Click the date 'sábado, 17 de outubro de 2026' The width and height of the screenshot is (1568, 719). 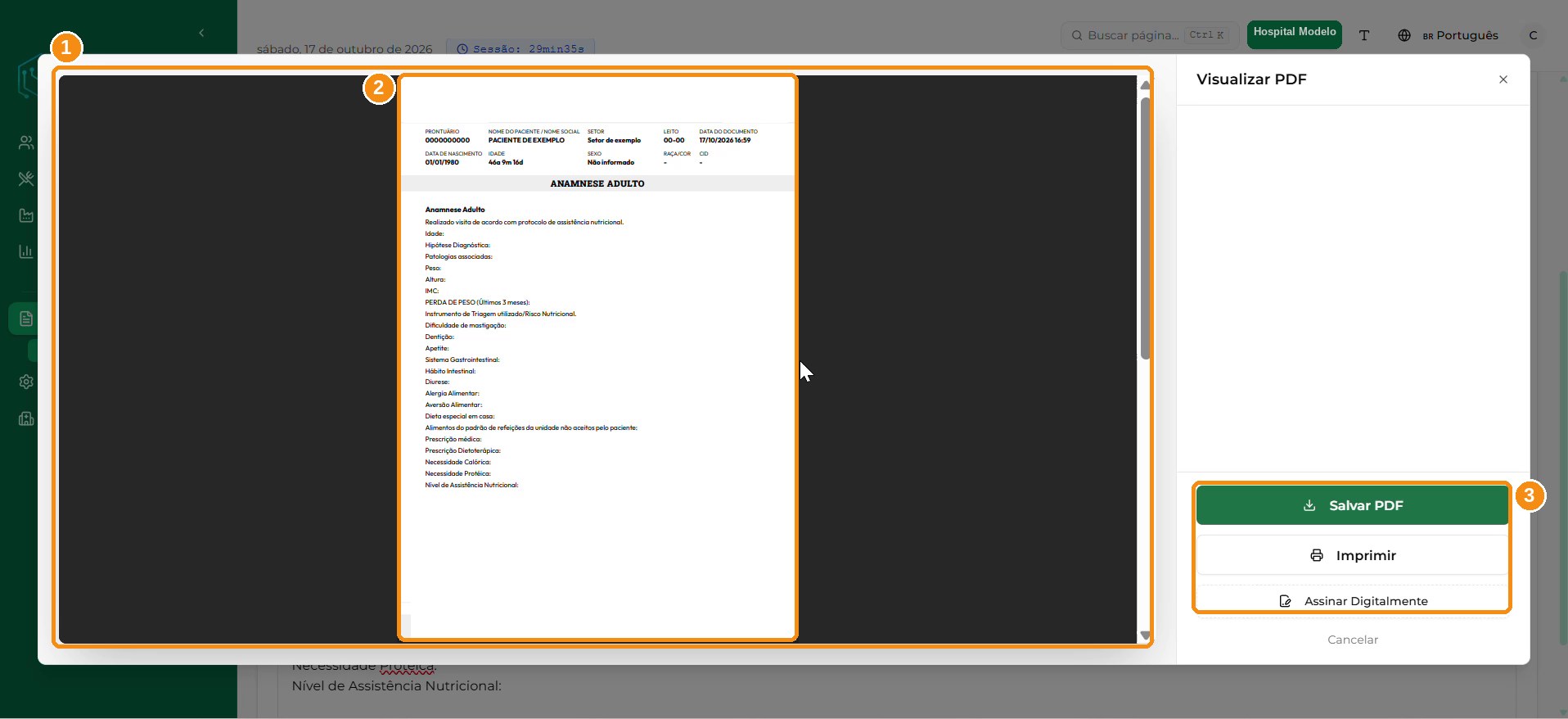(345, 49)
